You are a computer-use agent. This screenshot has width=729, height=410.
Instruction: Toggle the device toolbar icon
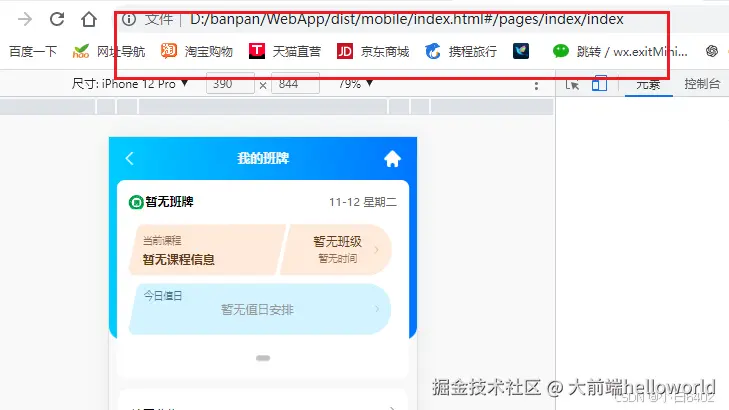pos(599,84)
